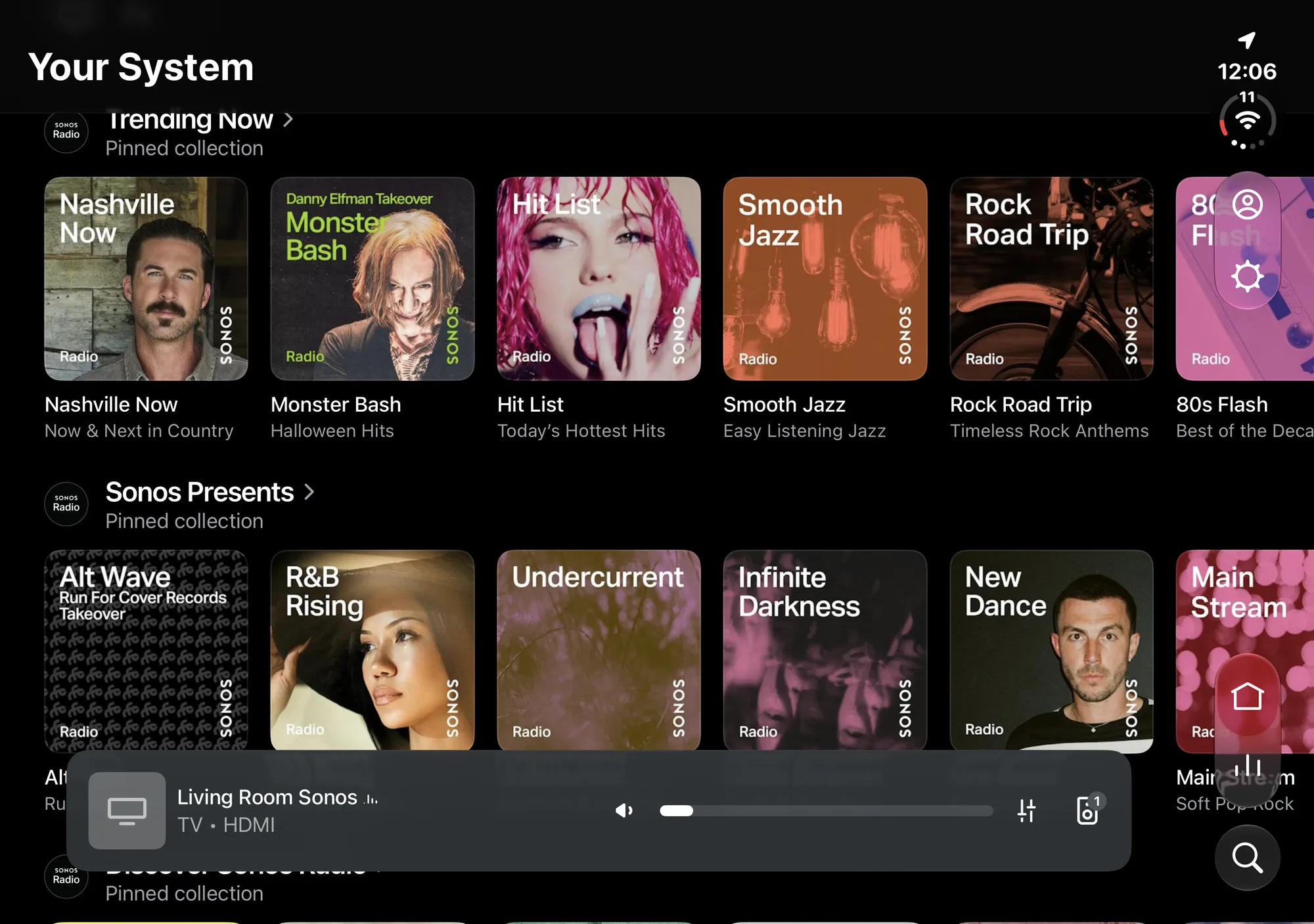1314x924 pixels.
Task: Play the Nashville Now station
Action: 146,278
